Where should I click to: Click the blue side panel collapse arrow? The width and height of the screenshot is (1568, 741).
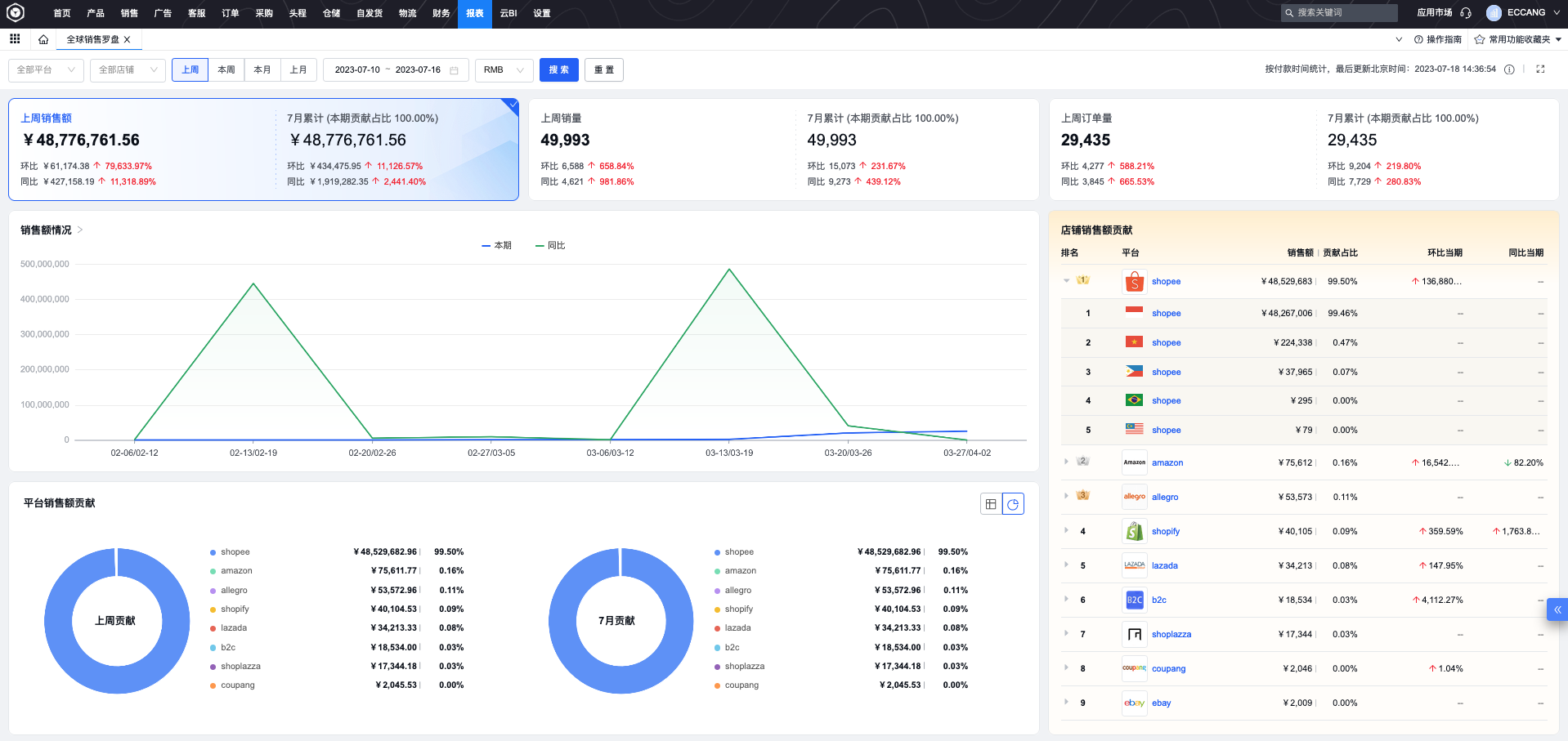(x=1557, y=609)
